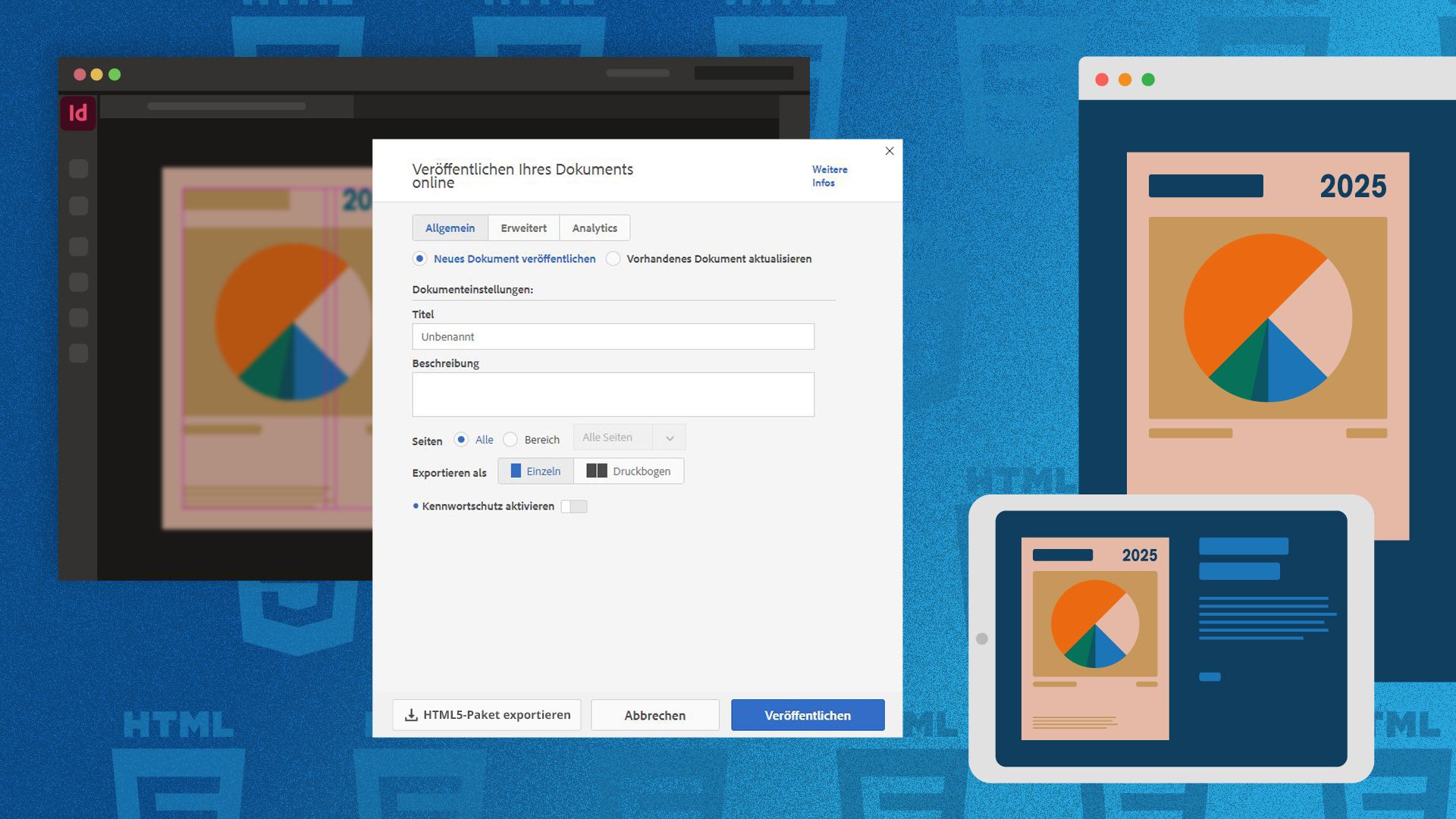Click the Beschreibung text area
Image resolution: width=1456 pixels, height=819 pixels.
tap(613, 394)
